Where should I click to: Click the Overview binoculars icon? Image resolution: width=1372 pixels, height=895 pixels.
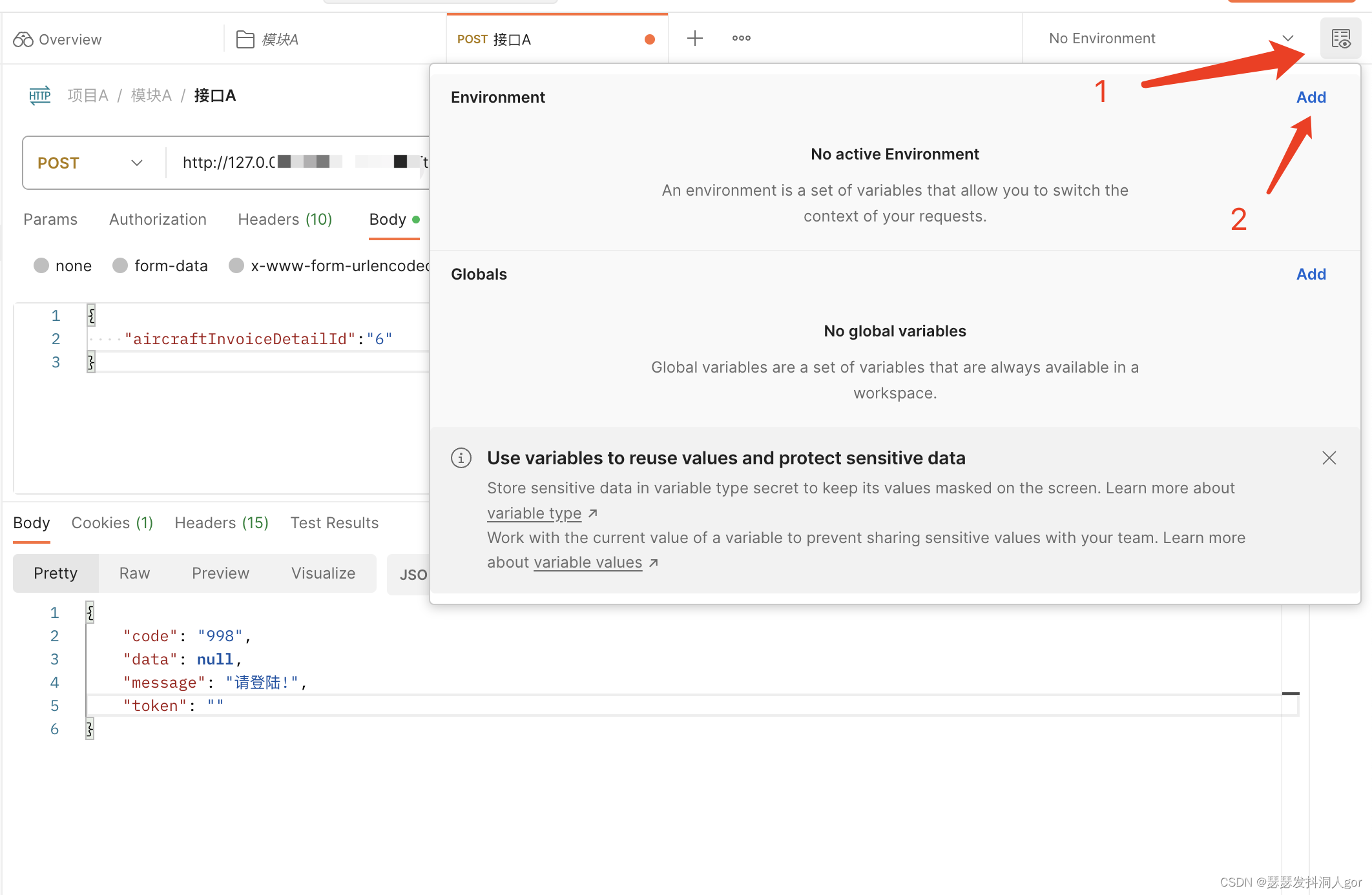coord(23,39)
